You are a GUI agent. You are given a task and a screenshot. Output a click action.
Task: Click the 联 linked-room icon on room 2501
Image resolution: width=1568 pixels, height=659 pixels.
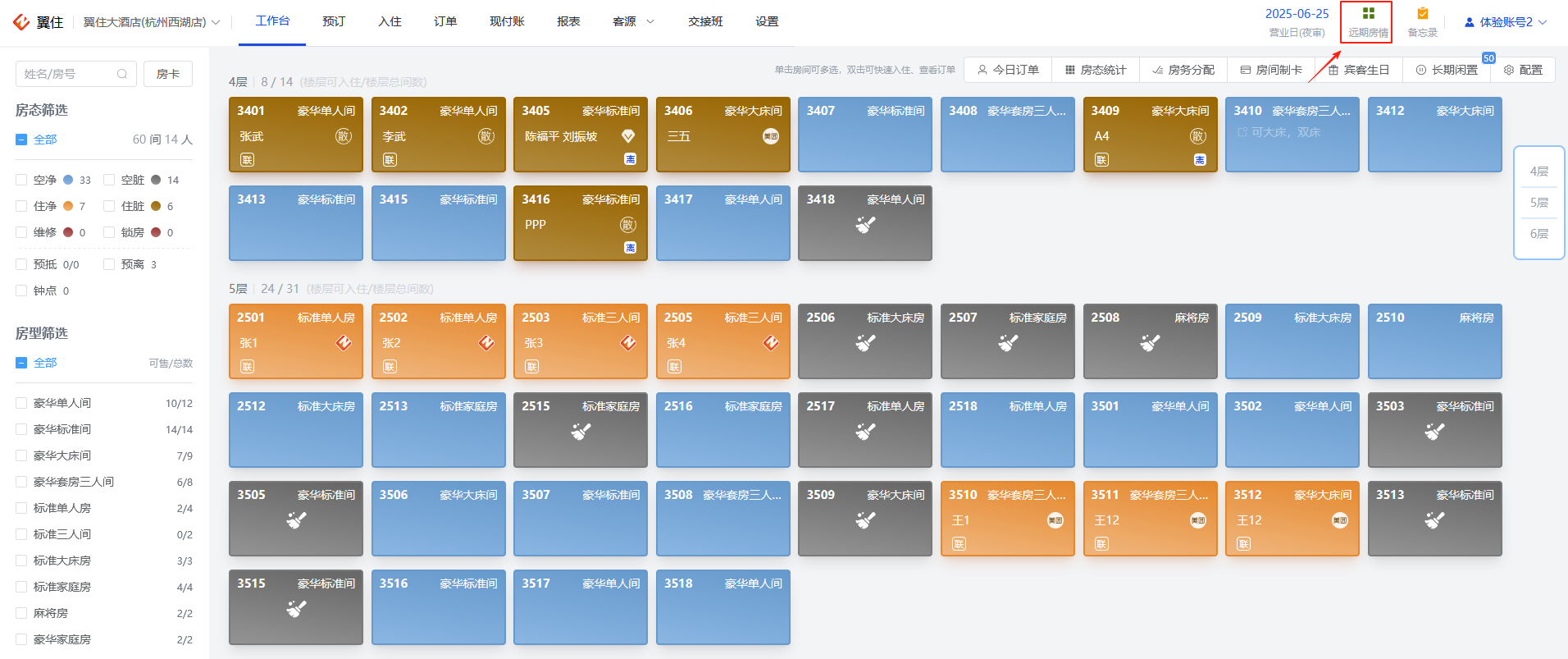coord(247,366)
